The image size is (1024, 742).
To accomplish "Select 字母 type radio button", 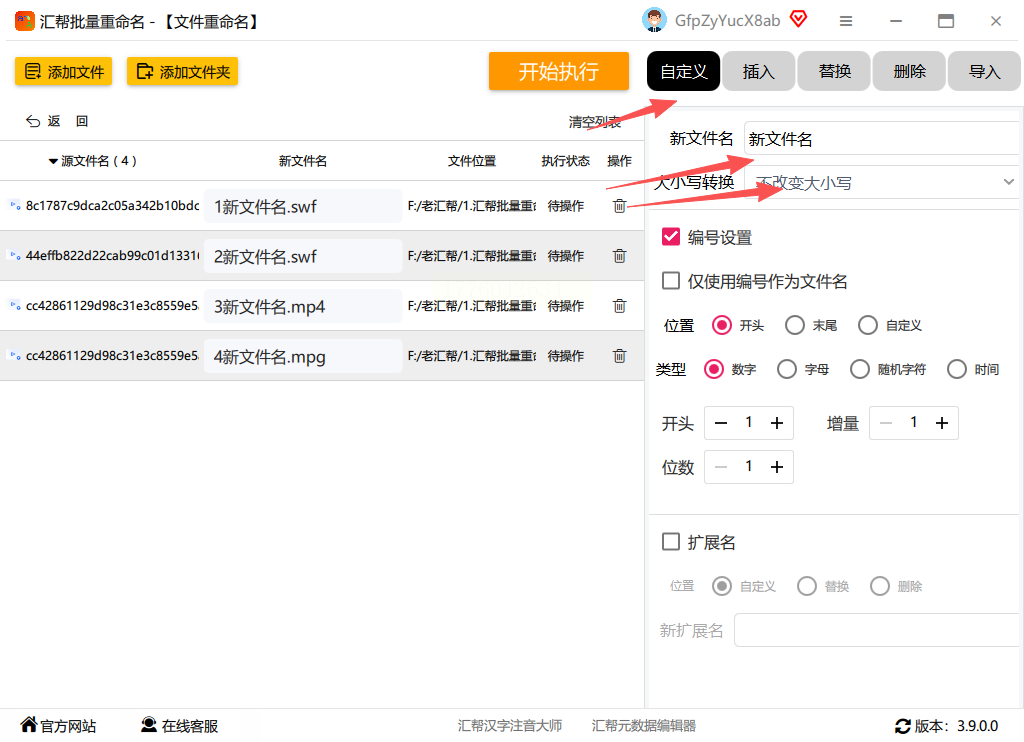I will click(x=787, y=370).
